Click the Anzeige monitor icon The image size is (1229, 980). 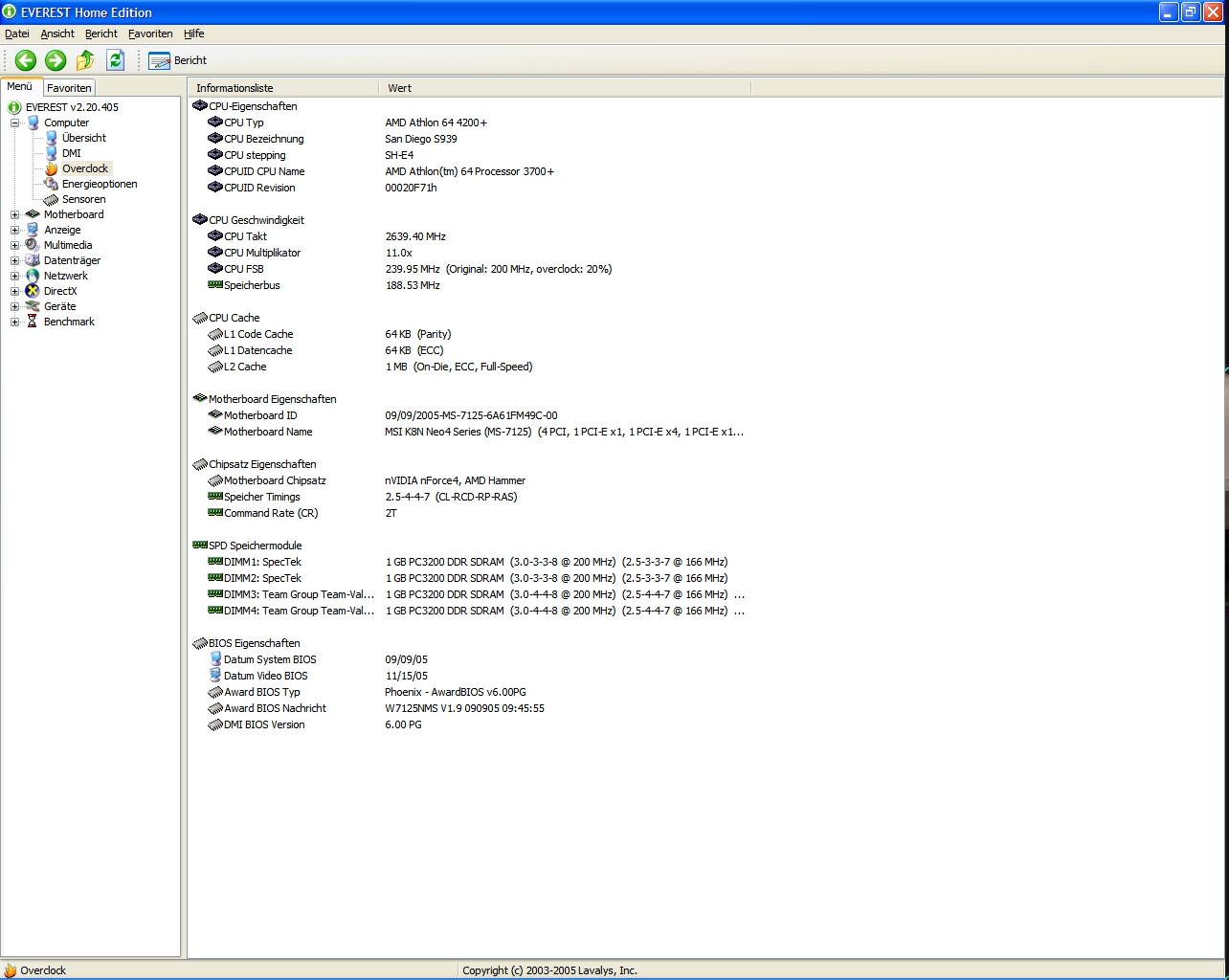coord(33,230)
